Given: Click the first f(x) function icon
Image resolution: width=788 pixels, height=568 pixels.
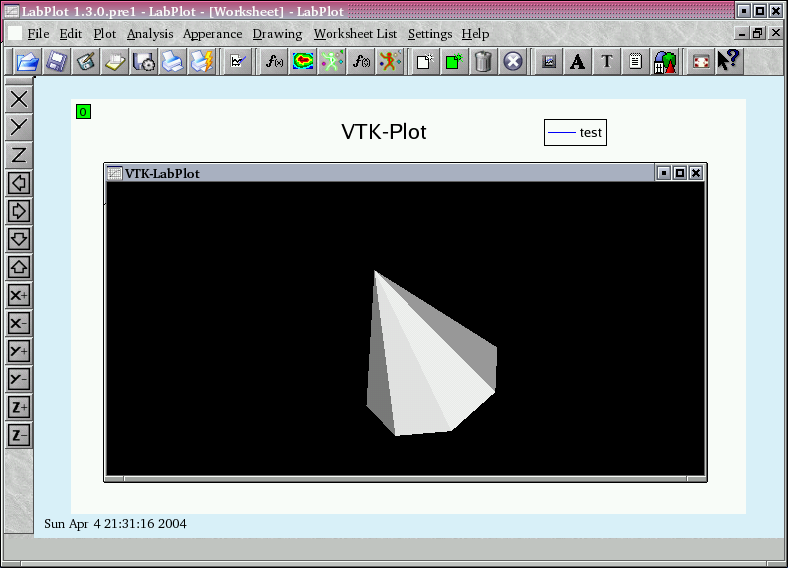Looking at the screenshot, I should [273, 61].
